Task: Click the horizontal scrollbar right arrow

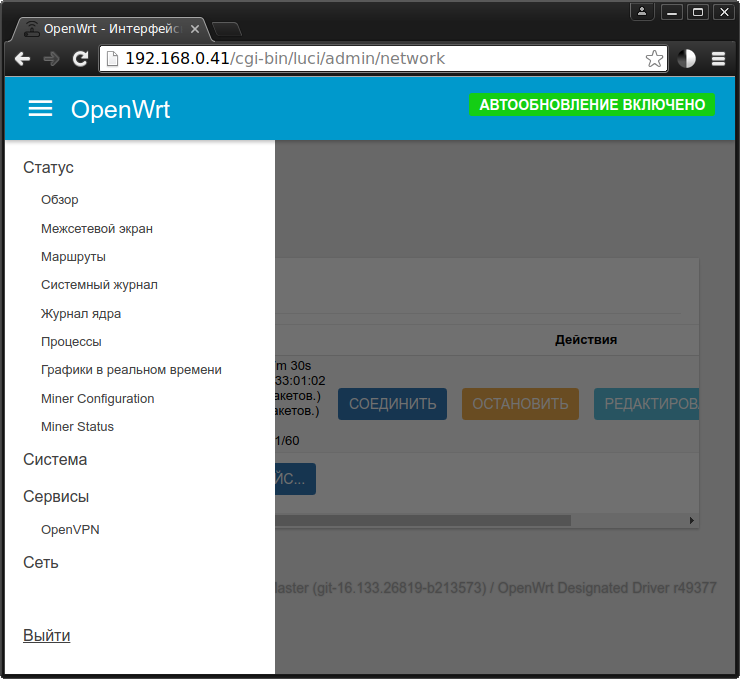Action: click(x=691, y=521)
